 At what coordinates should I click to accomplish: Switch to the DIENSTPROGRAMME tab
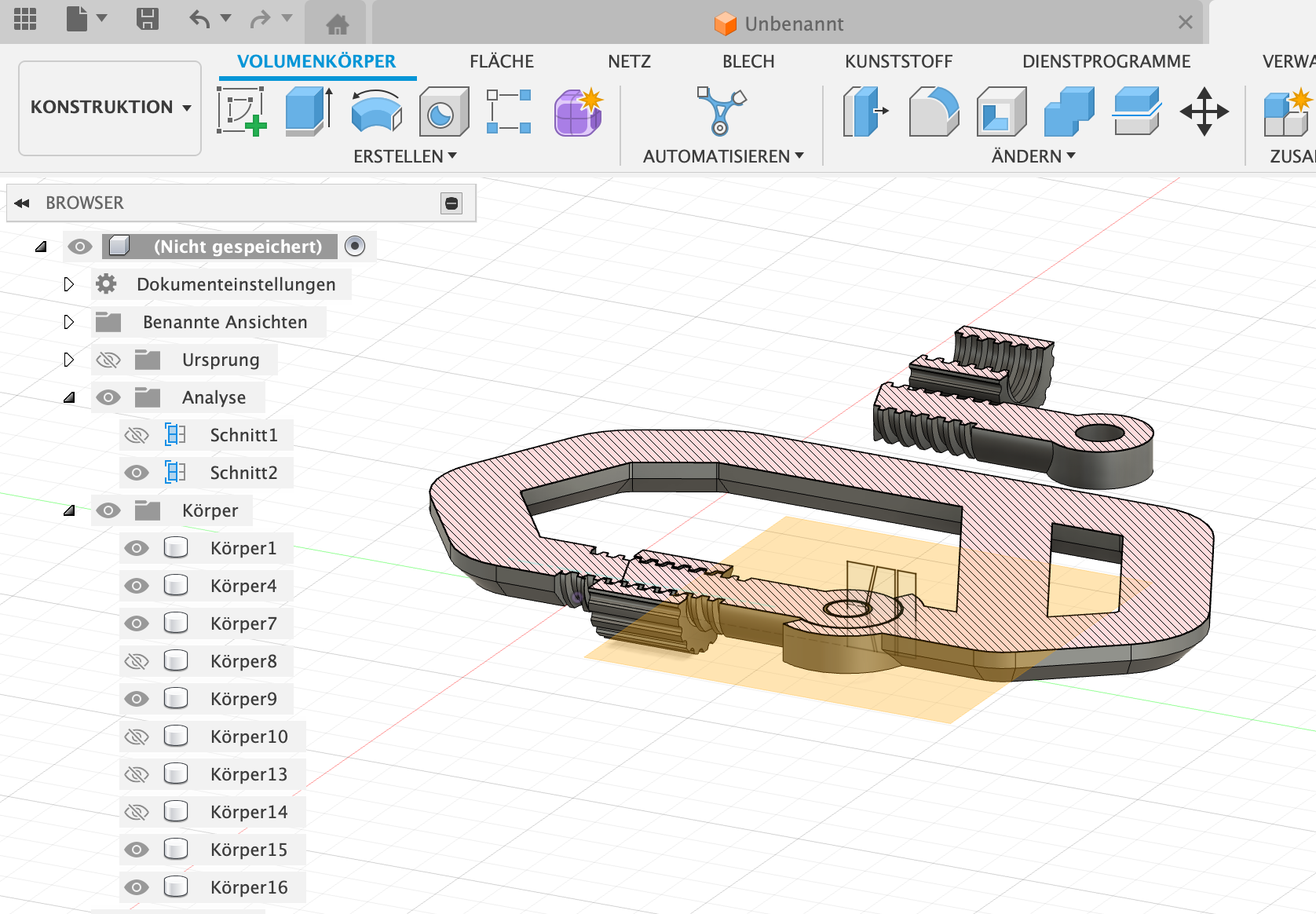tap(1106, 61)
